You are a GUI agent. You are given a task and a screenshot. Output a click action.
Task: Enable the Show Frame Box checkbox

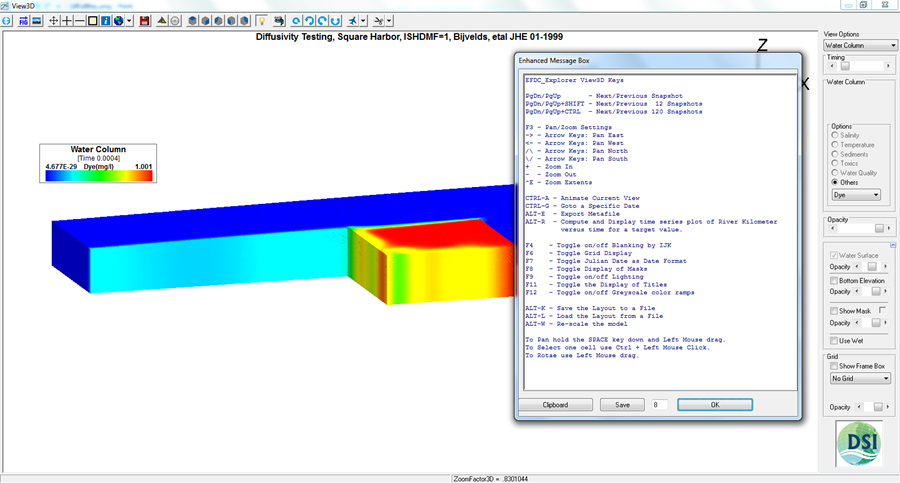834,366
